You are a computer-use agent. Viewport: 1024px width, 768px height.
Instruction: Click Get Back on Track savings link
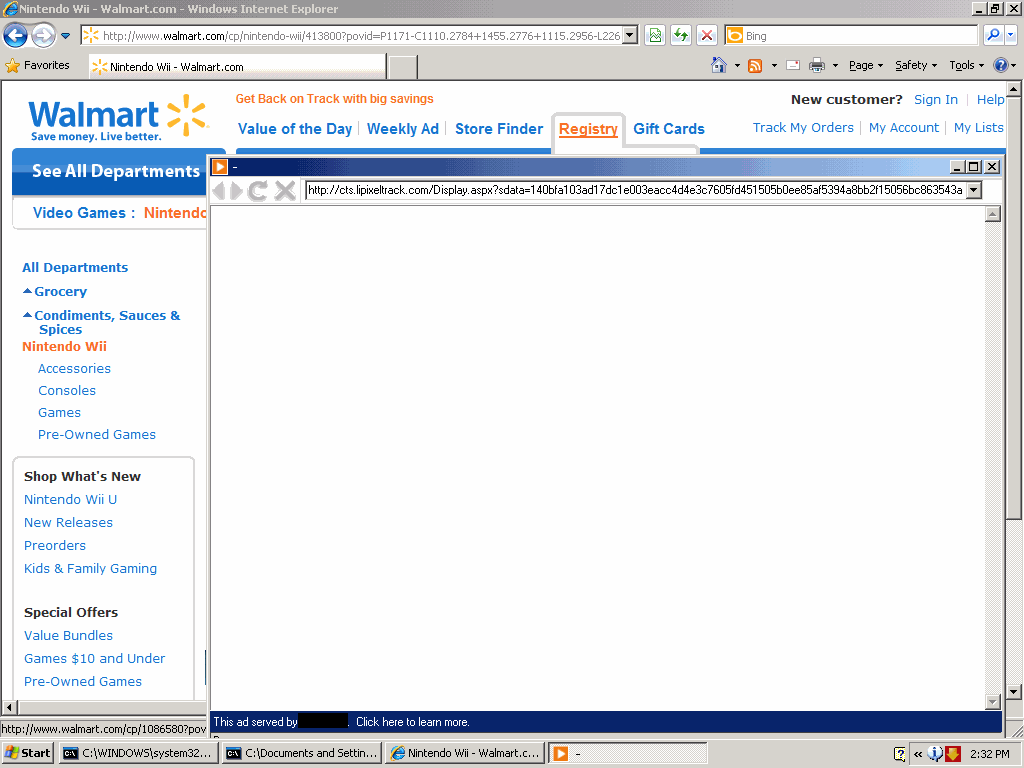(334, 99)
